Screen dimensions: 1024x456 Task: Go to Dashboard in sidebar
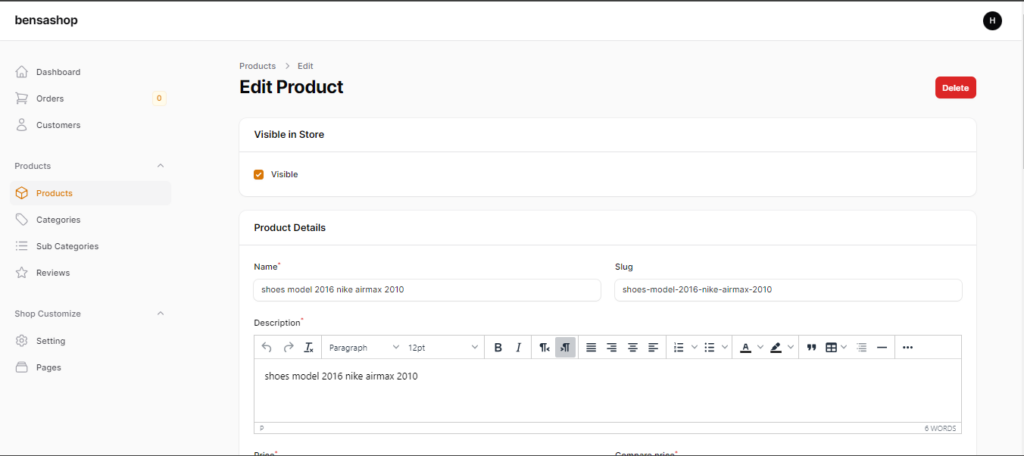coord(90,72)
